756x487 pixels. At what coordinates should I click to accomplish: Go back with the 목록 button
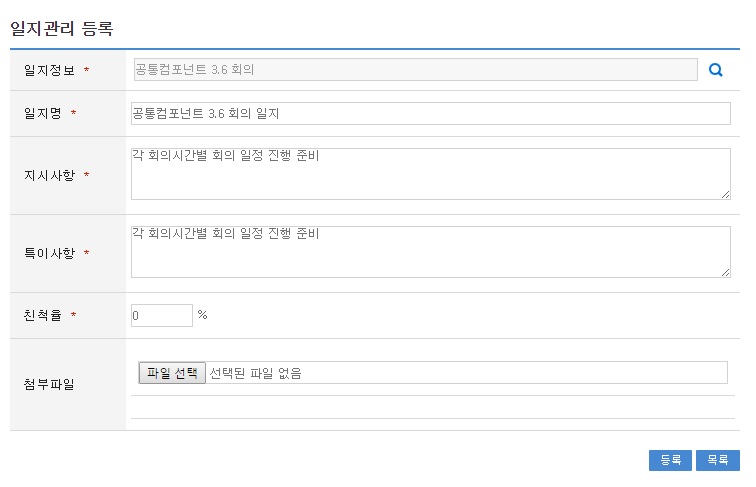click(717, 460)
